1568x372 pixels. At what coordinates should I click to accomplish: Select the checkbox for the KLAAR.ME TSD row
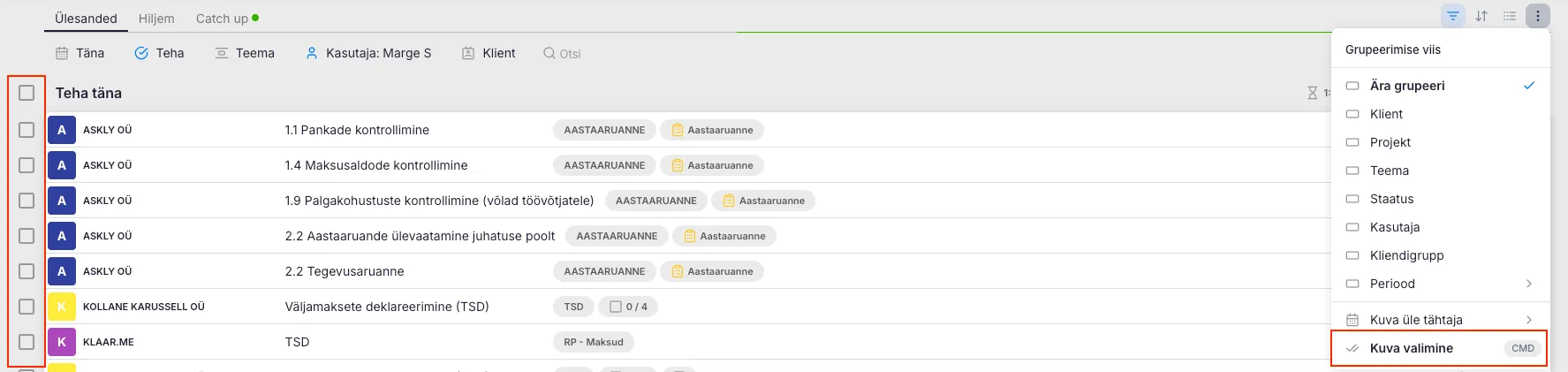click(27, 342)
